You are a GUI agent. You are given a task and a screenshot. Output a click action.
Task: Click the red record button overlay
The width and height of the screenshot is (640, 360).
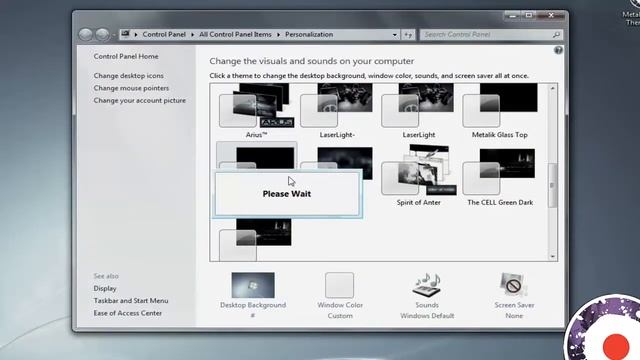(616, 346)
